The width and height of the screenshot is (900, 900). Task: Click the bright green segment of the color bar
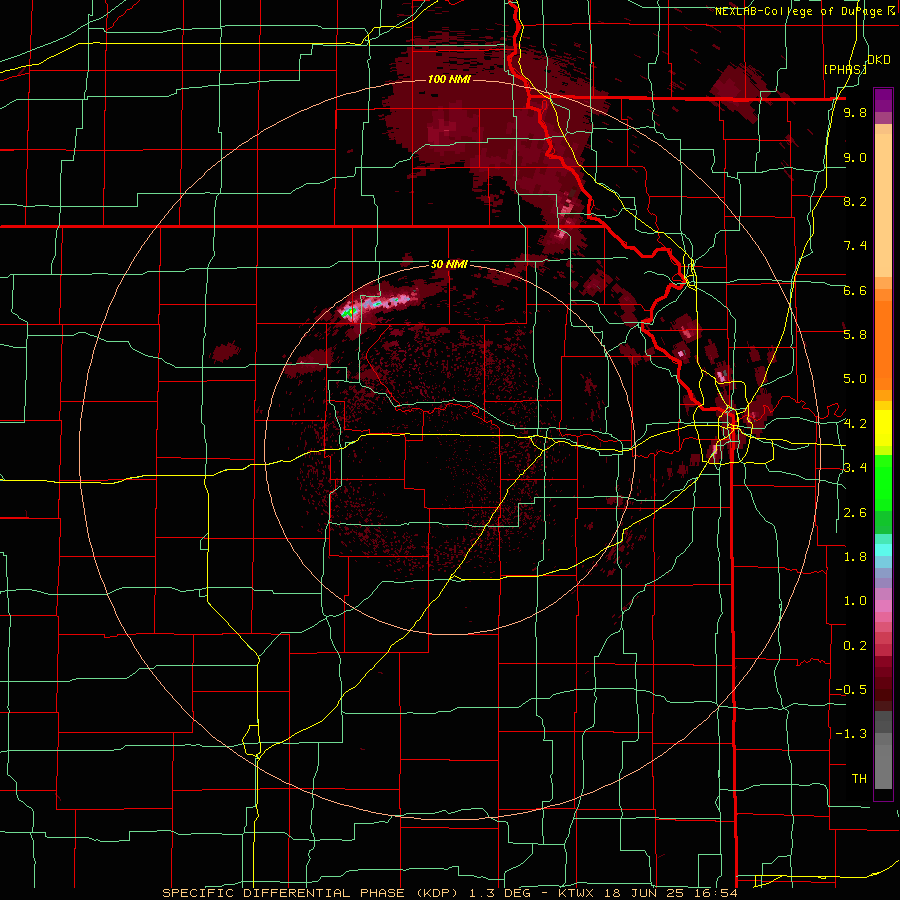pyautogui.click(x=883, y=483)
